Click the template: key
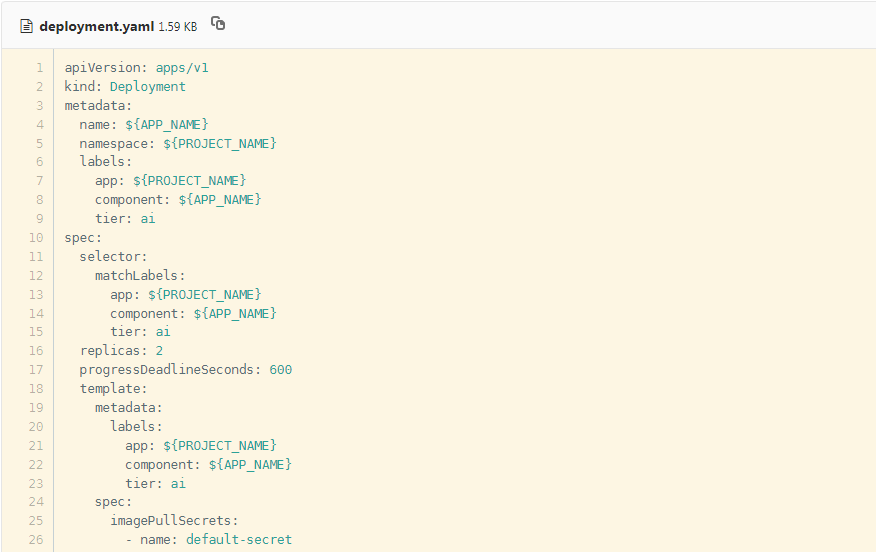Viewport: 876px width, 552px height. click(113, 388)
